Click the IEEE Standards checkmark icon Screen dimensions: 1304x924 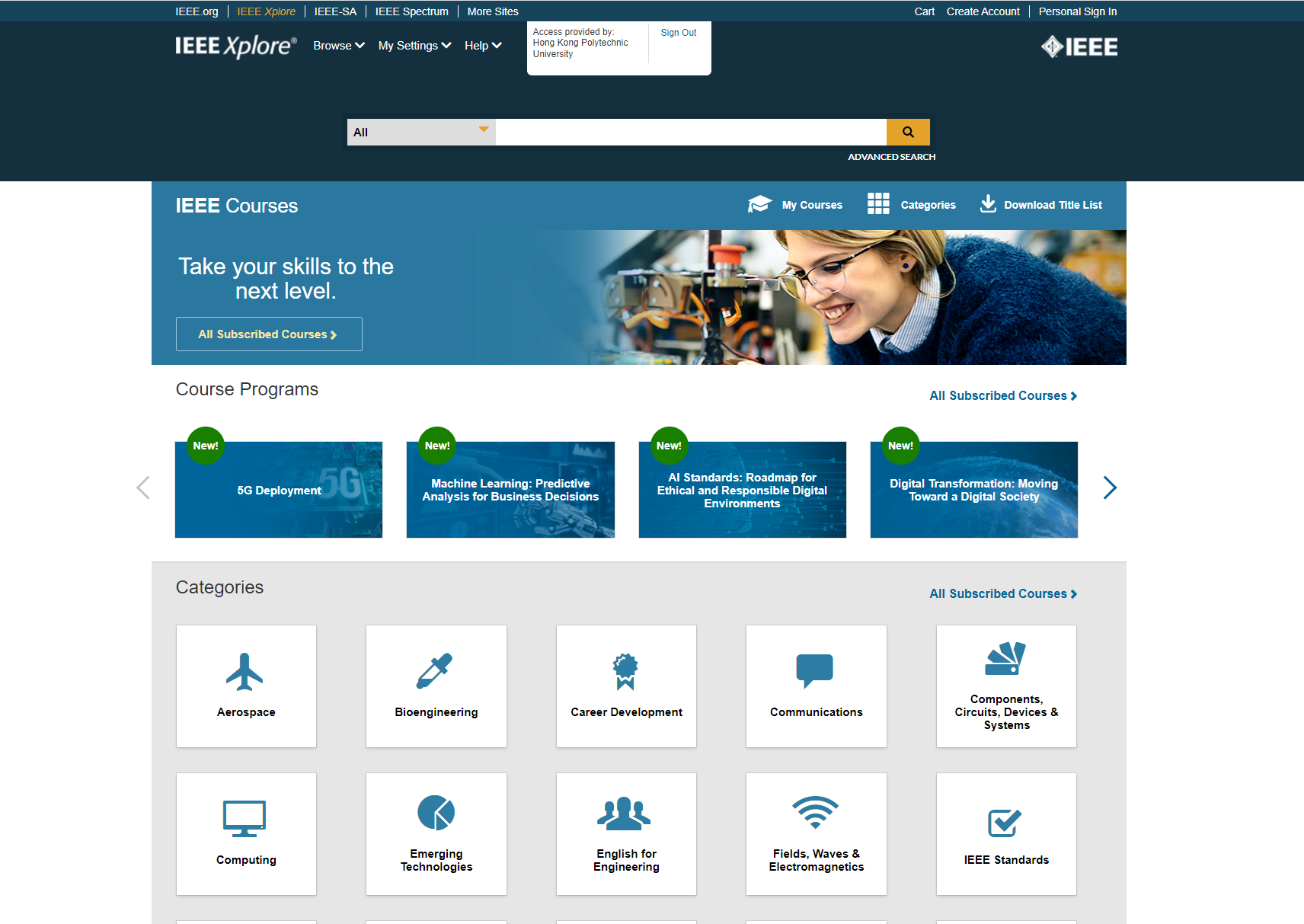coord(1005,823)
